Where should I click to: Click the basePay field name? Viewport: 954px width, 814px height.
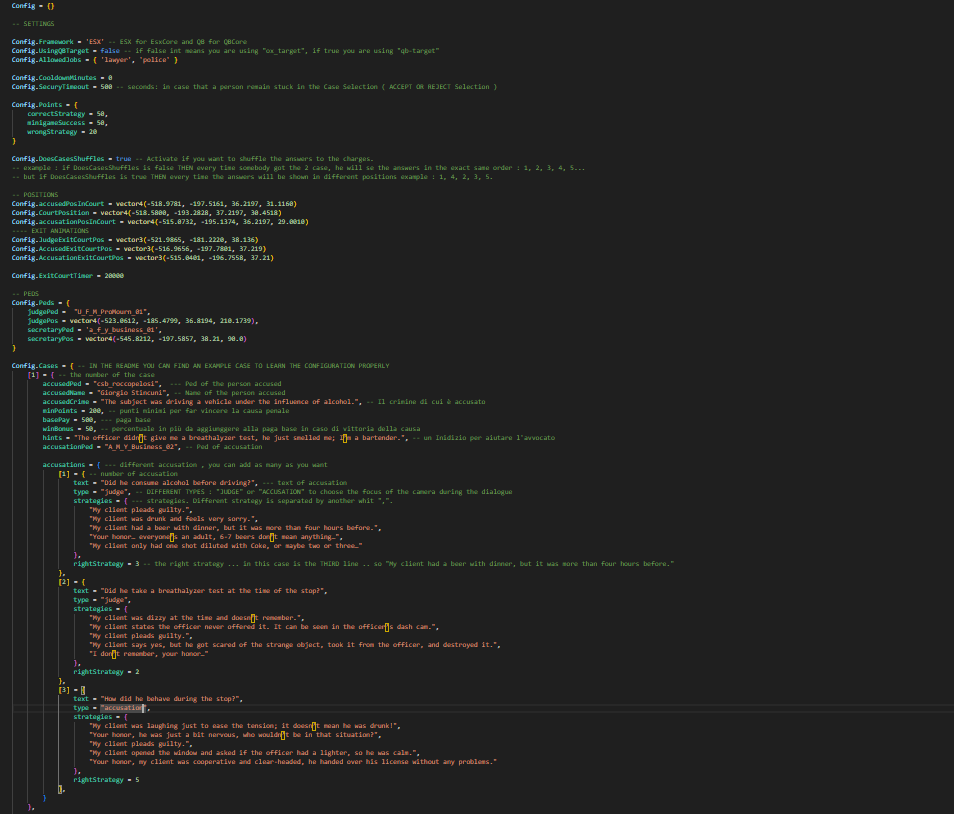pyautogui.click(x=56, y=420)
